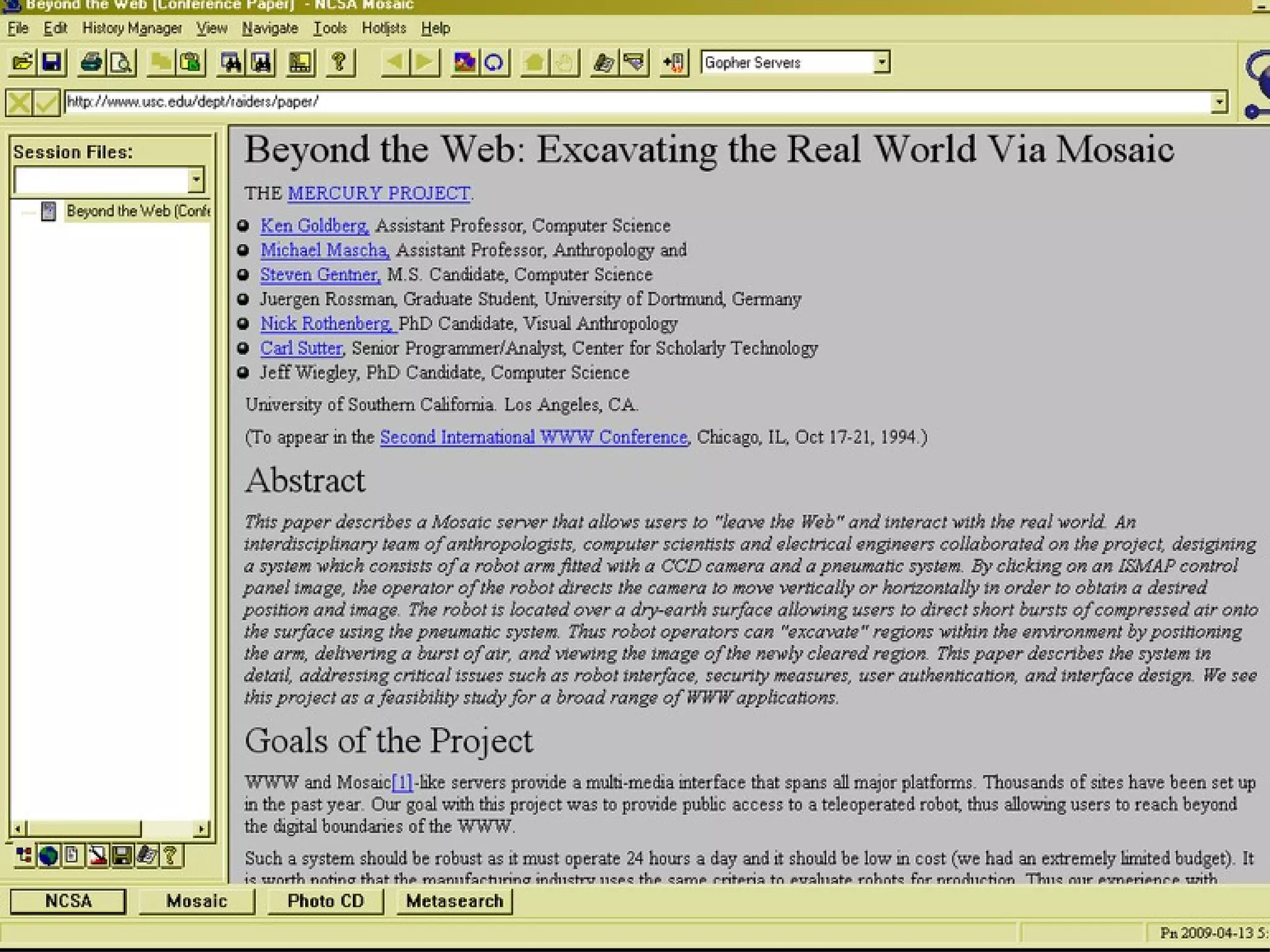This screenshot has height=952, width=1270.
Task: Toggle image loading with the colorful picture icon
Action: tap(464, 62)
